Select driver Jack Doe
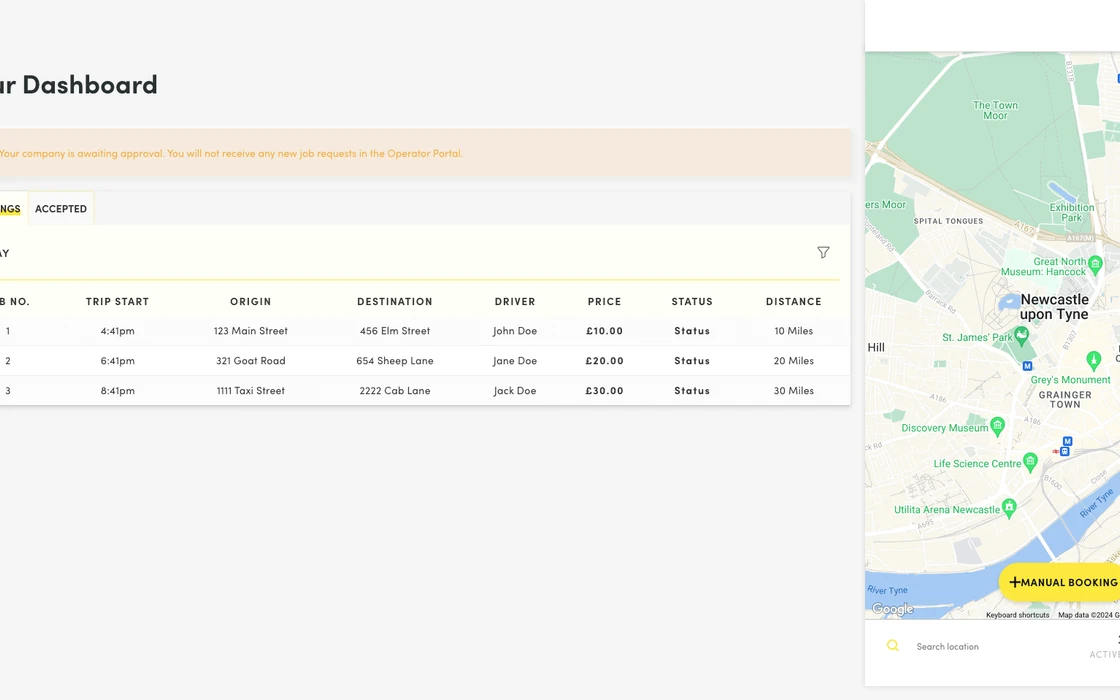Screen dimensions: 1120x700 (515, 391)
